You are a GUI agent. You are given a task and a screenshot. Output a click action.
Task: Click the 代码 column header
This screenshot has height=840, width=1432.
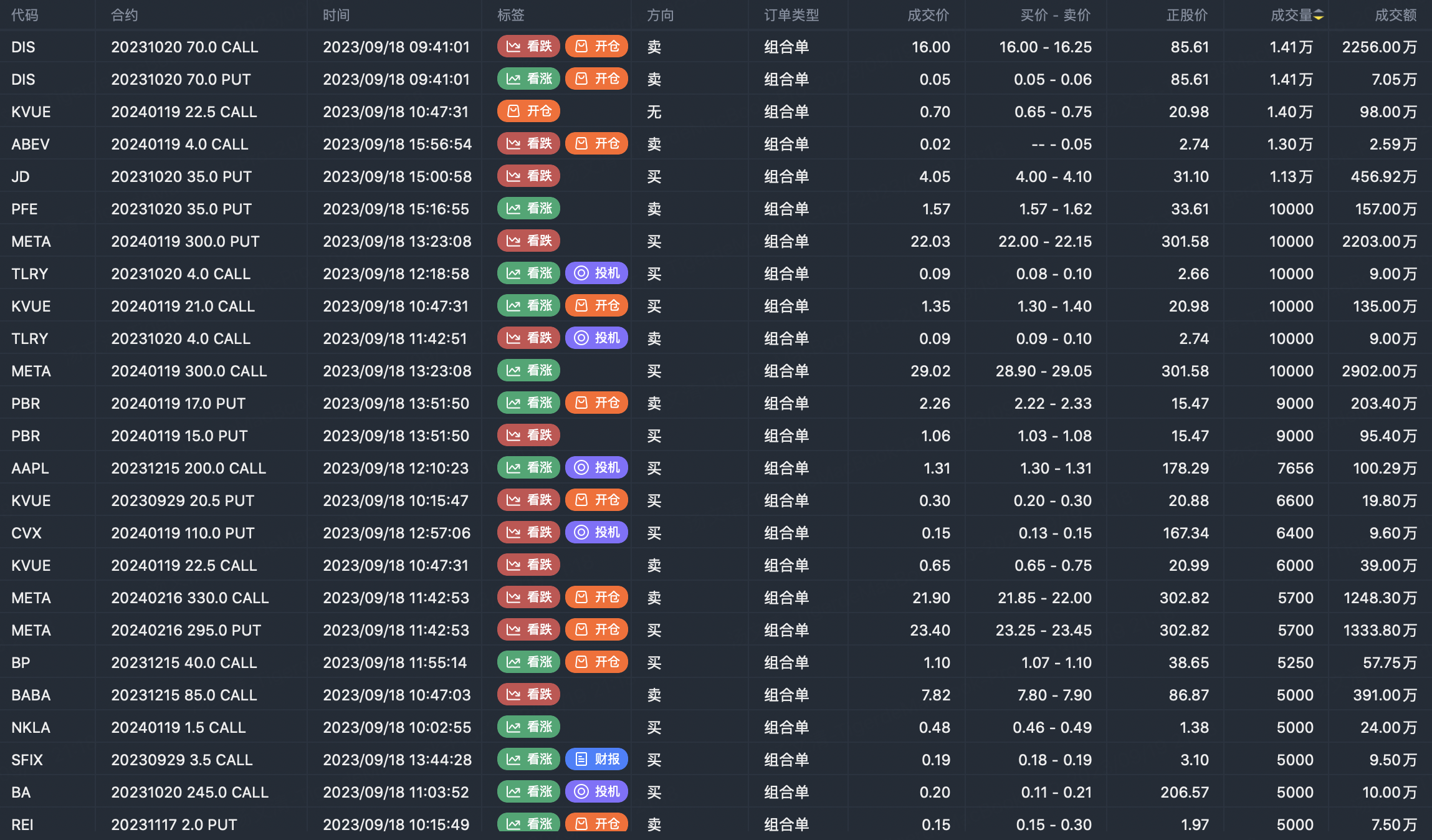click(x=25, y=16)
